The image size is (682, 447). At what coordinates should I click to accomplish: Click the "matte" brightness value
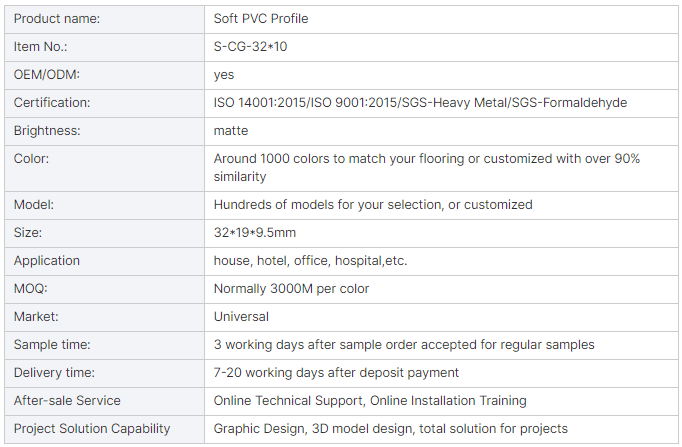coord(231,131)
